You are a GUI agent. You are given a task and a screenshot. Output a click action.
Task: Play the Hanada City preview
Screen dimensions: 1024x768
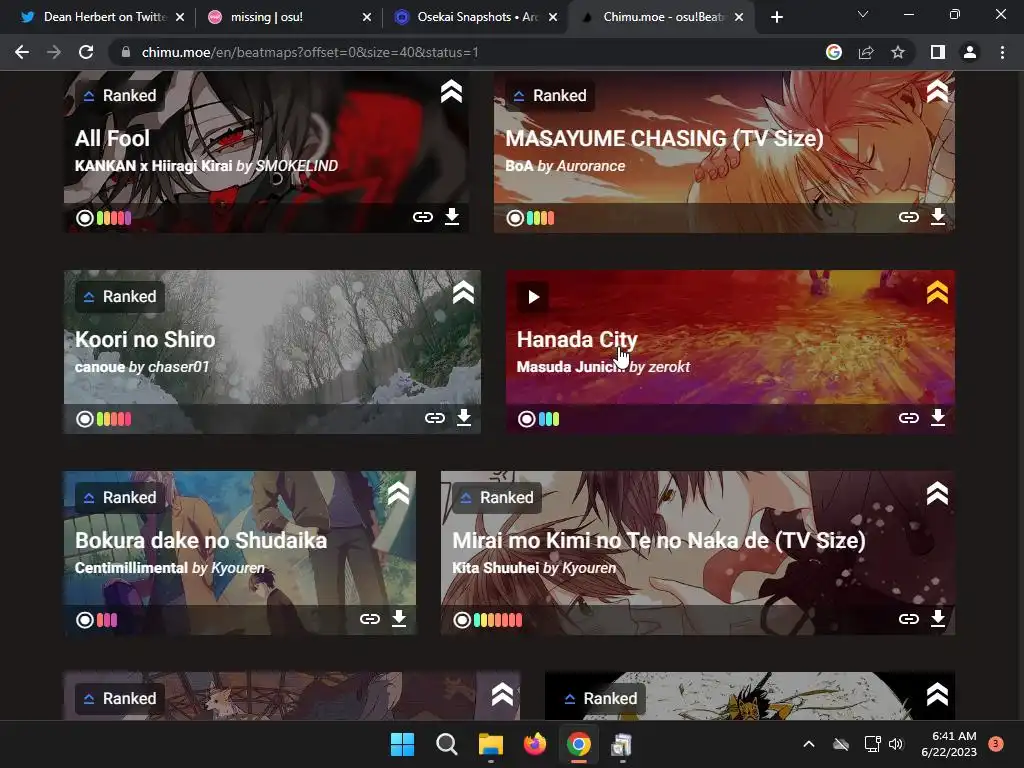[x=533, y=297]
